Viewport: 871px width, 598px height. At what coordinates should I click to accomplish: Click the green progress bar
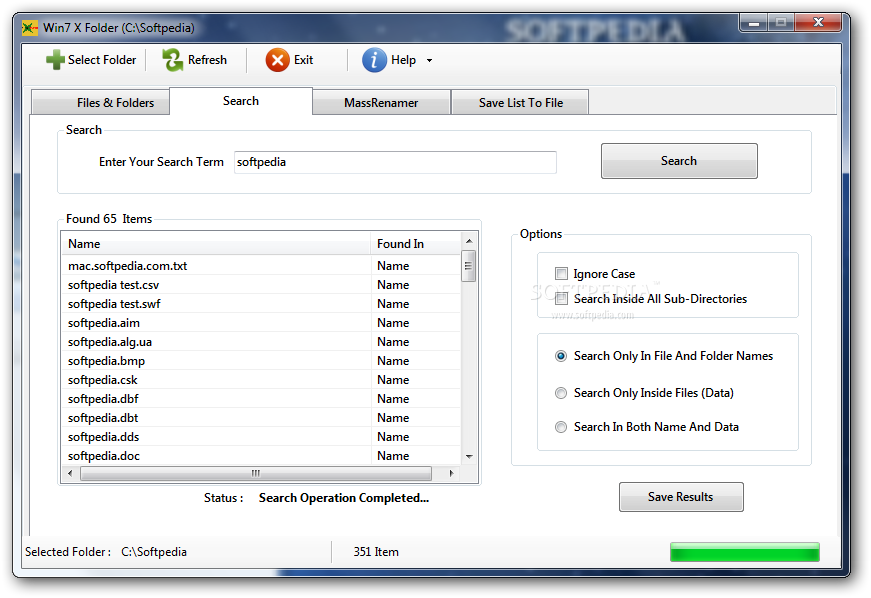pos(745,552)
